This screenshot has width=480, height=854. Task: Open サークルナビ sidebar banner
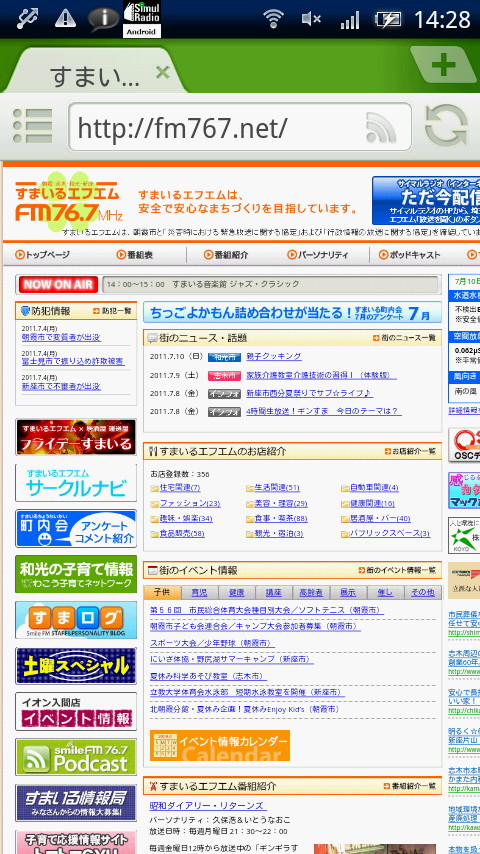(76, 483)
